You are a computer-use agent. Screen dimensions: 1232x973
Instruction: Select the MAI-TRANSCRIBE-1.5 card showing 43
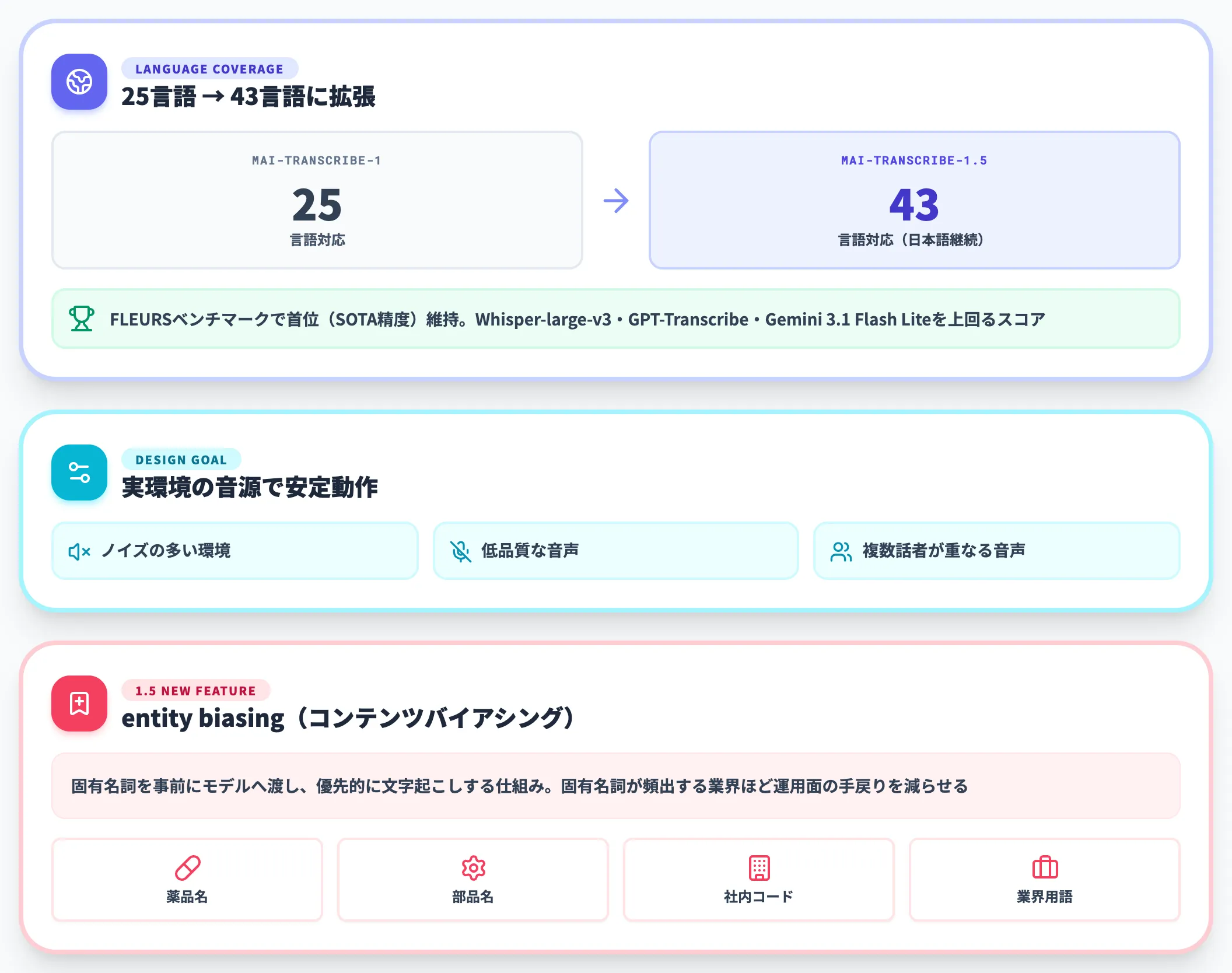pyautogui.click(x=915, y=200)
